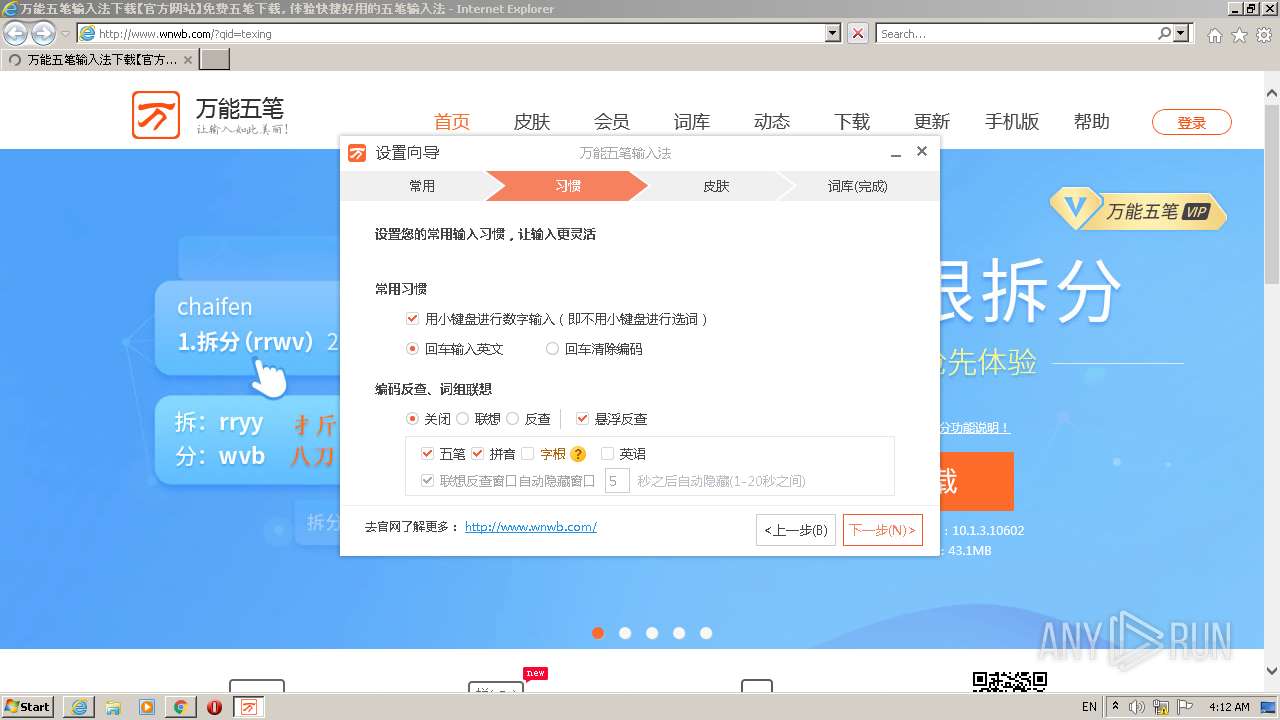The width and height of the screenshot is (1280, 720).
Task: Click the search magnifier icon
Action: 1164,33
